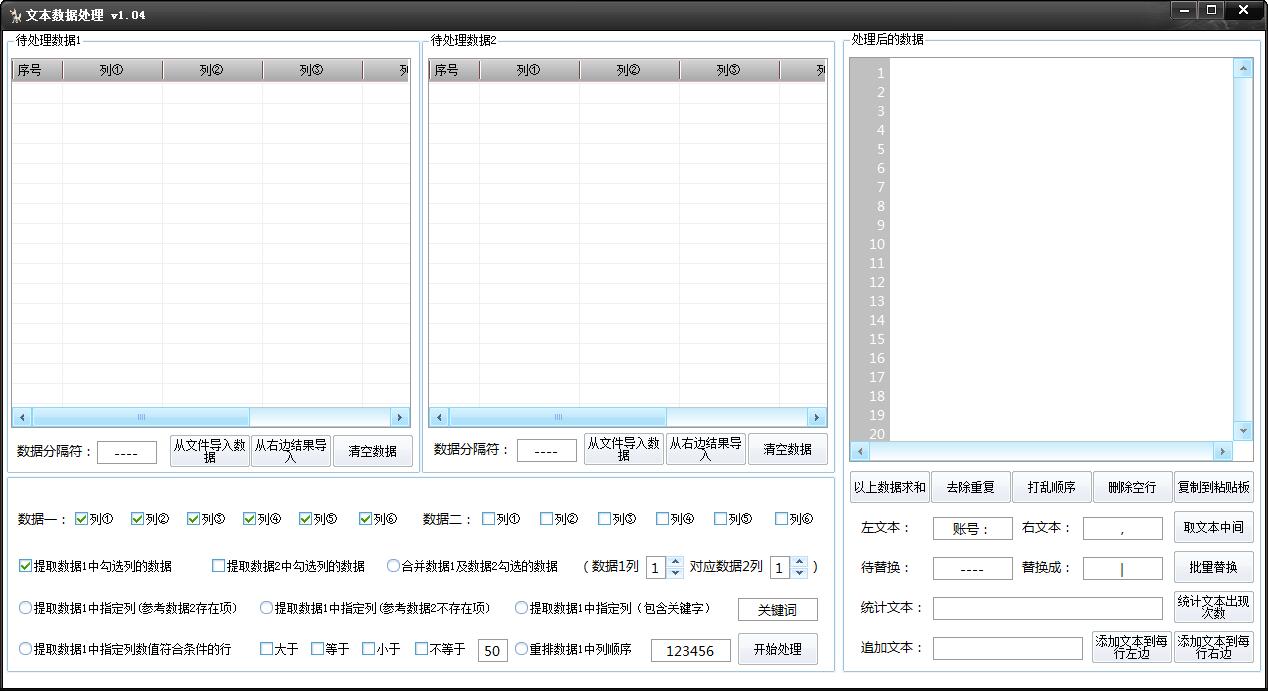Viewport: 1268px width, 691px height.
Task: Click the 取文本中间 button
Action: coord(1214,527)
